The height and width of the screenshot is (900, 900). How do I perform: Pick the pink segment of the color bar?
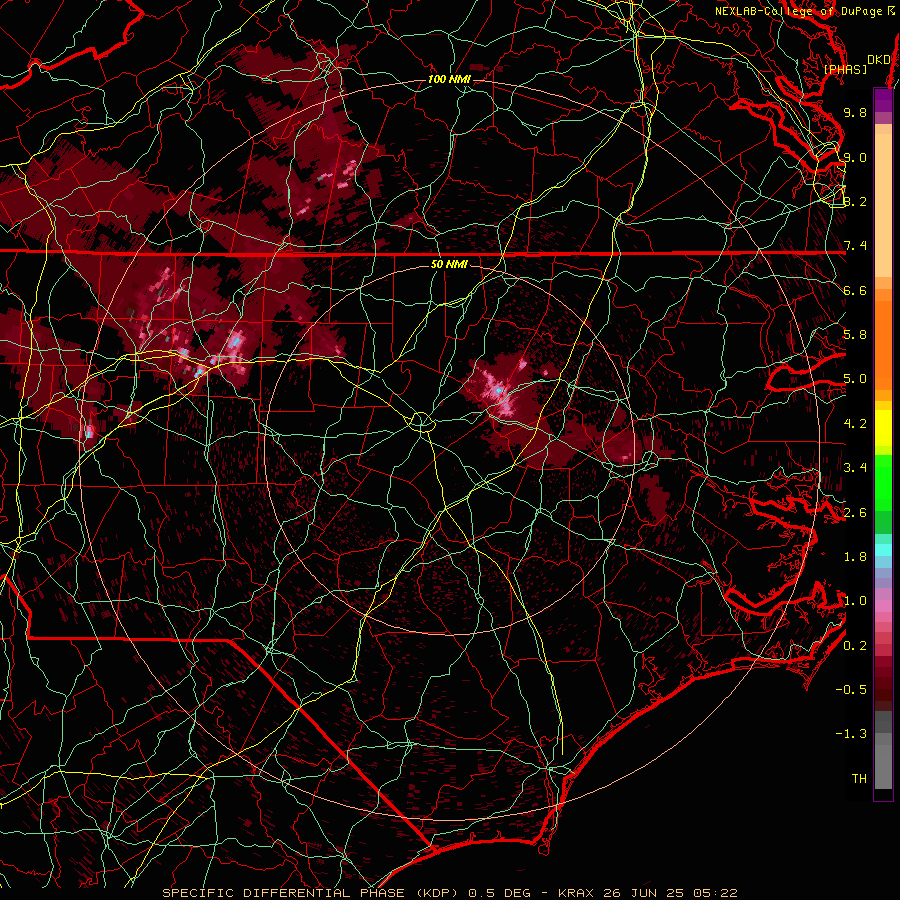(883, 606)
